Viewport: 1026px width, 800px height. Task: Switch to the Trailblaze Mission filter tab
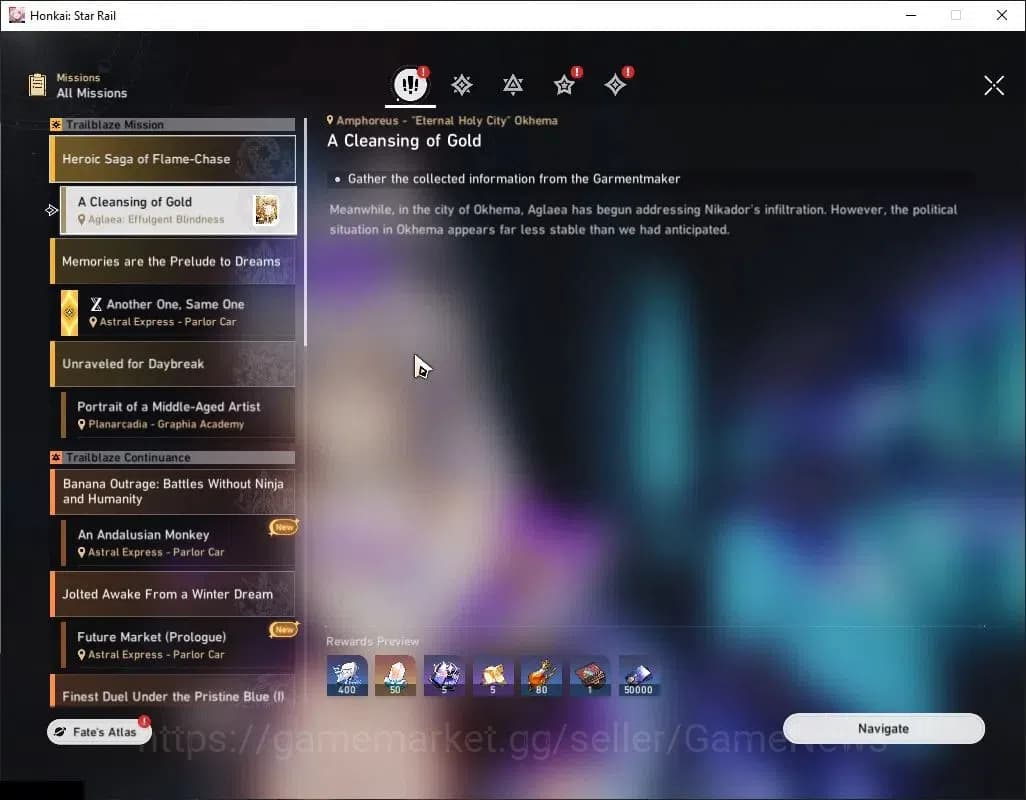462,85
